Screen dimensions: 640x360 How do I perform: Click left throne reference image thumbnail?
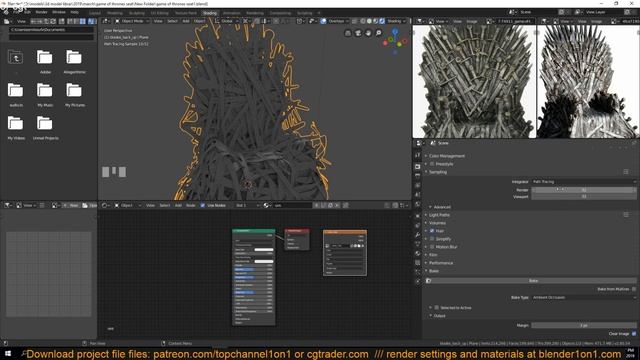point(474,82)
